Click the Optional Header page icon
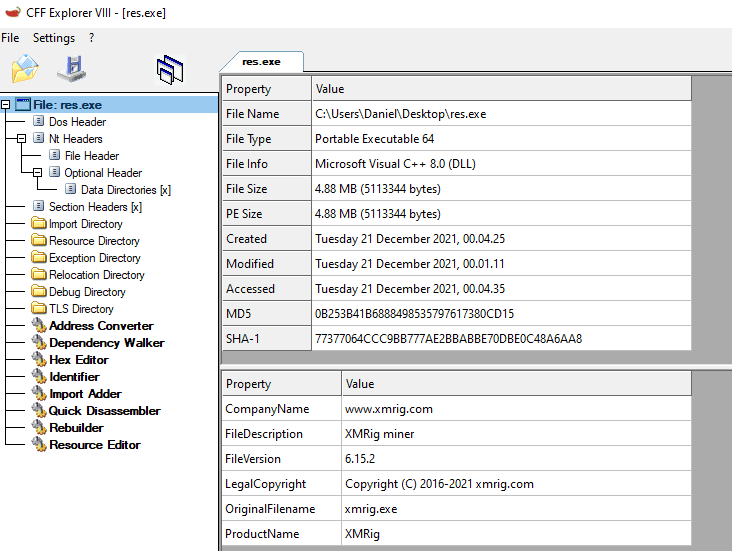The width and height of the screenshot is (732, 551). coord(55,172)
